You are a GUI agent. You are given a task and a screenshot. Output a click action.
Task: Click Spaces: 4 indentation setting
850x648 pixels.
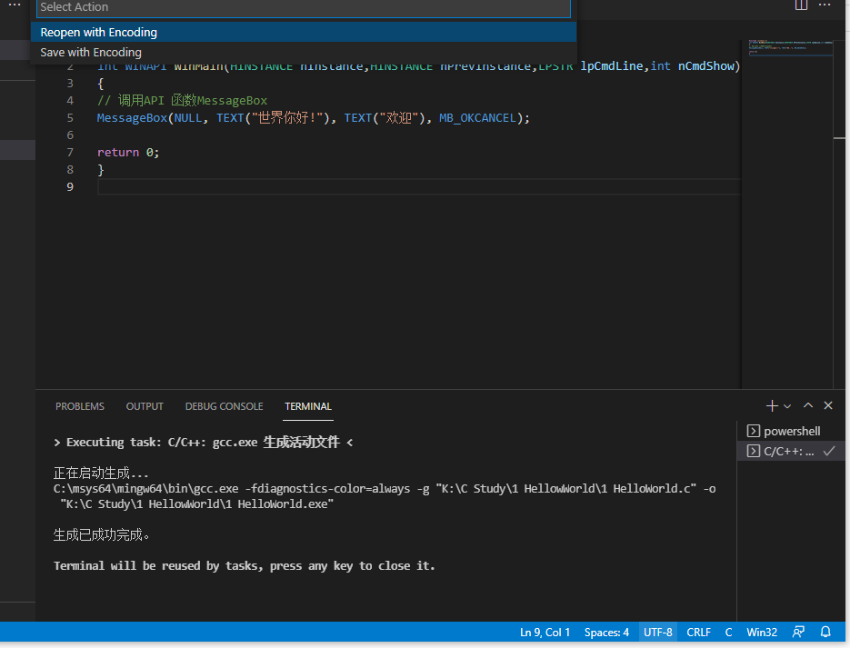pos(606,632)
